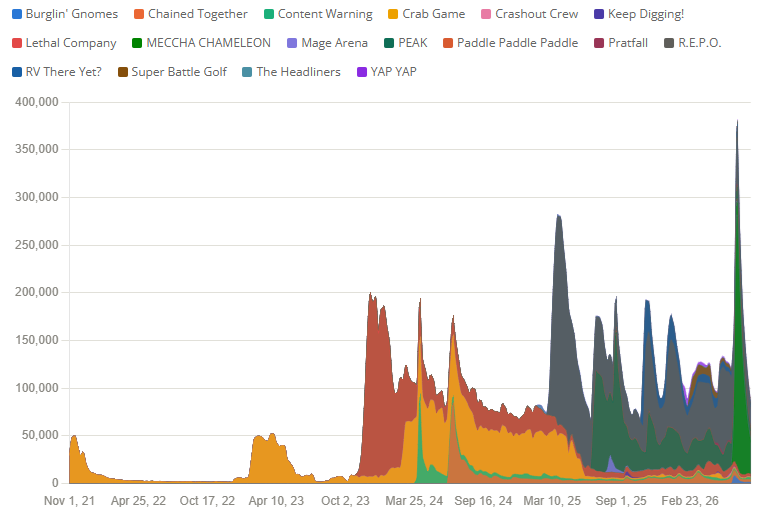Click the PEAK dark green legend swatch

coord(389,43)
